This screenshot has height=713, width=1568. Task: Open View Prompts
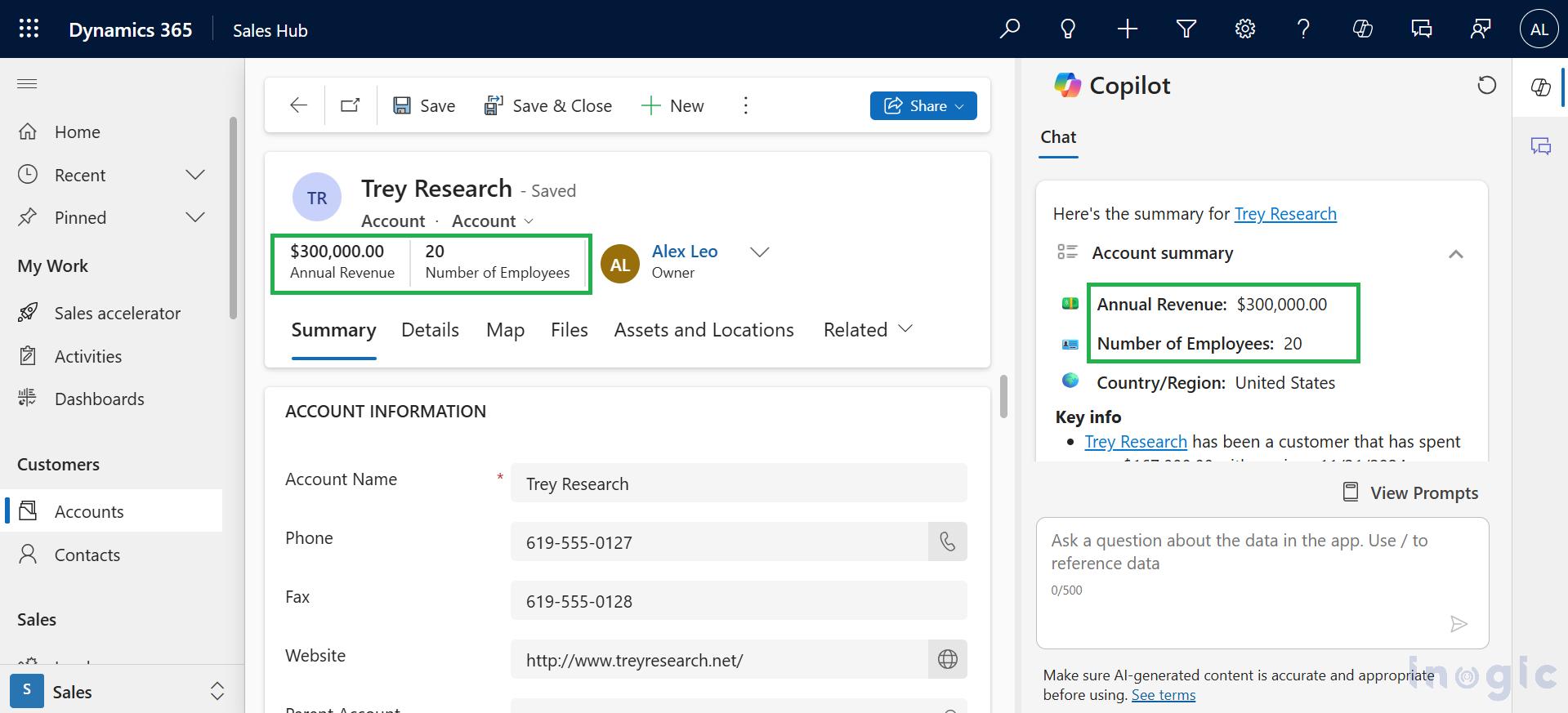[x=1411, y=492]
